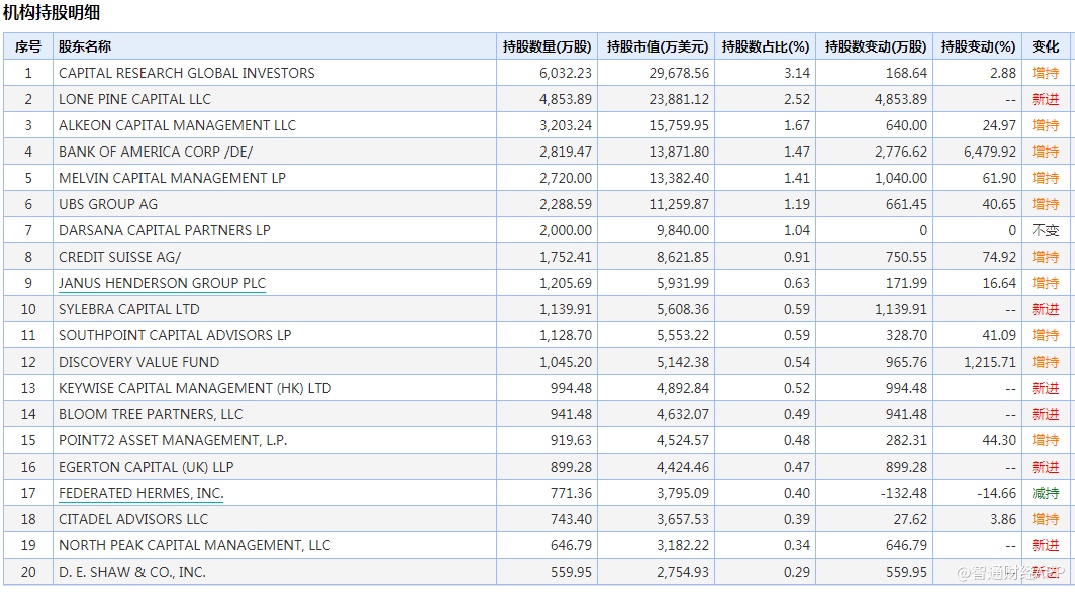This screenshot has width=1075, height=592.
Task: Click the 持股数占比(%) column header
Action: pyautogui.click(x=765, y=46)
